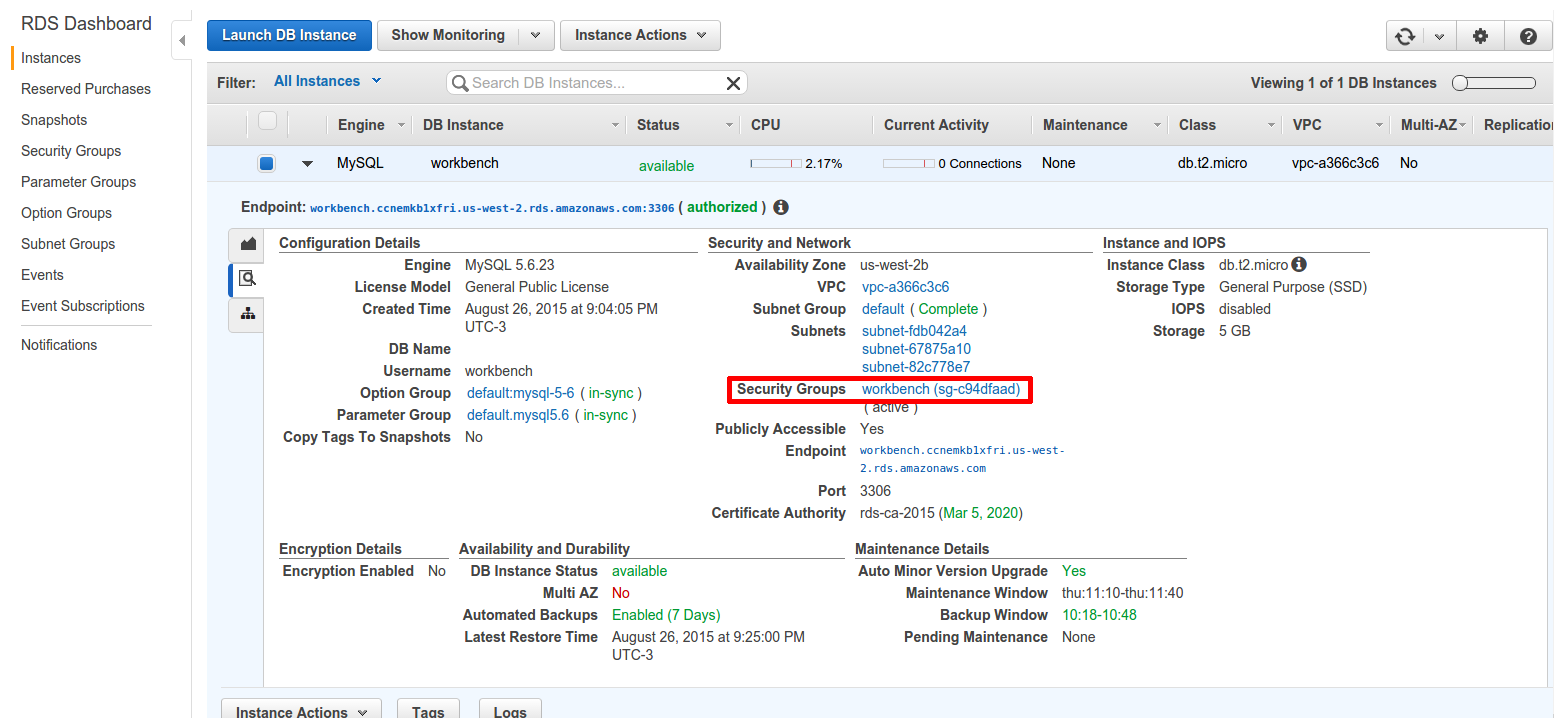Open Subnet Groups in the sidebar
This screenshot has height=718, width=1554.
click(68, 244)
